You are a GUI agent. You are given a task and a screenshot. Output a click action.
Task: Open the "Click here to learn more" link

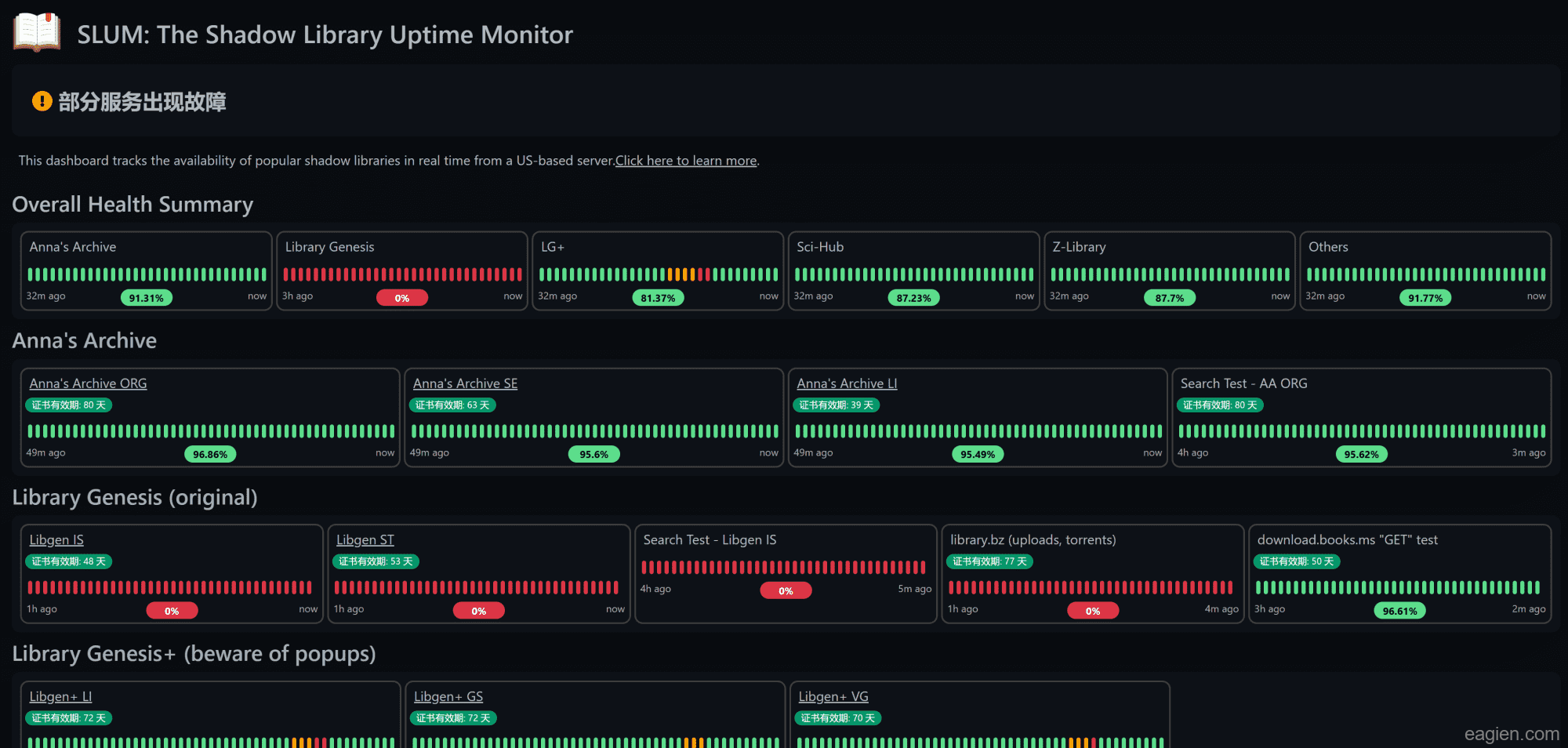[685, 161]
